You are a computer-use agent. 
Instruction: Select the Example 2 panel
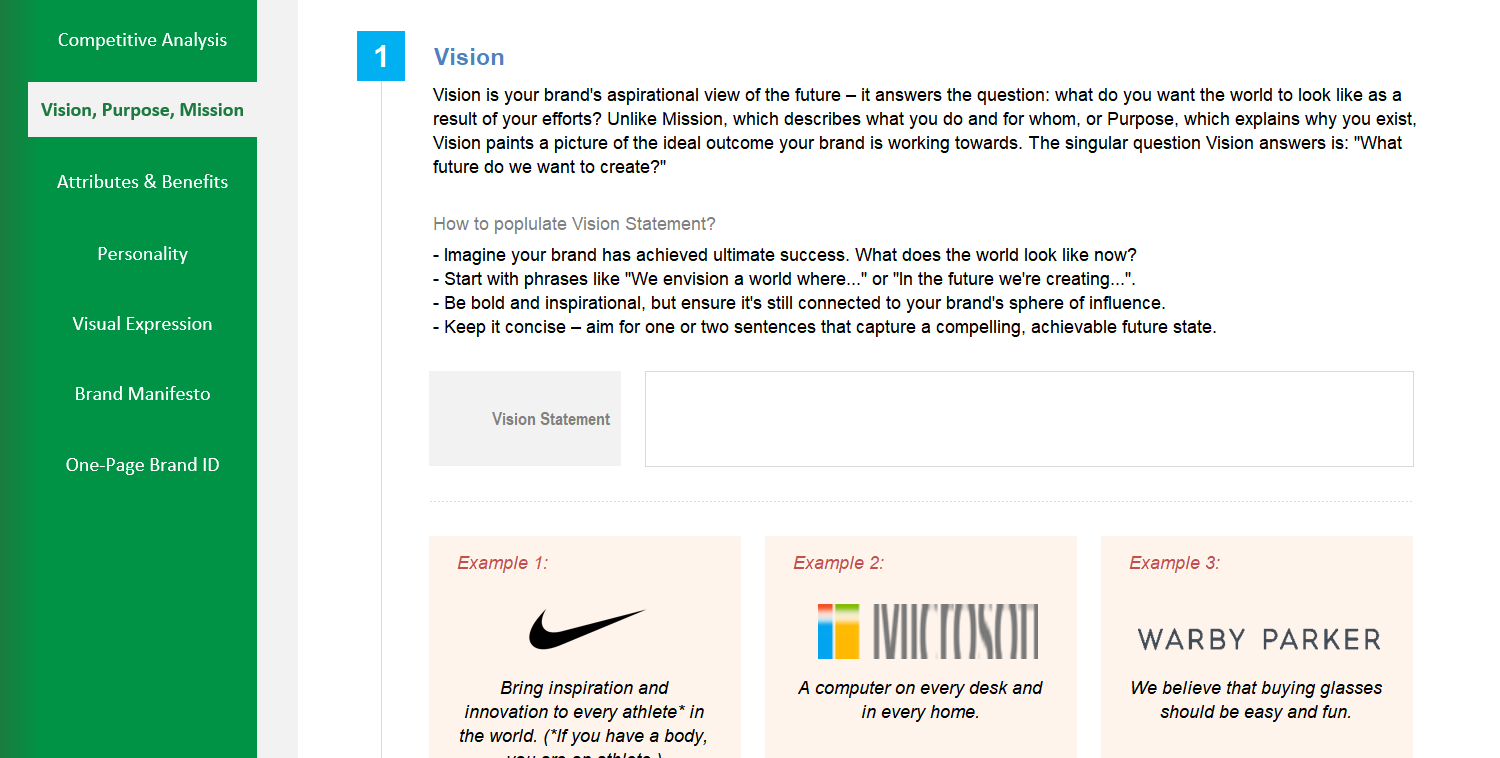click(920, 647)
